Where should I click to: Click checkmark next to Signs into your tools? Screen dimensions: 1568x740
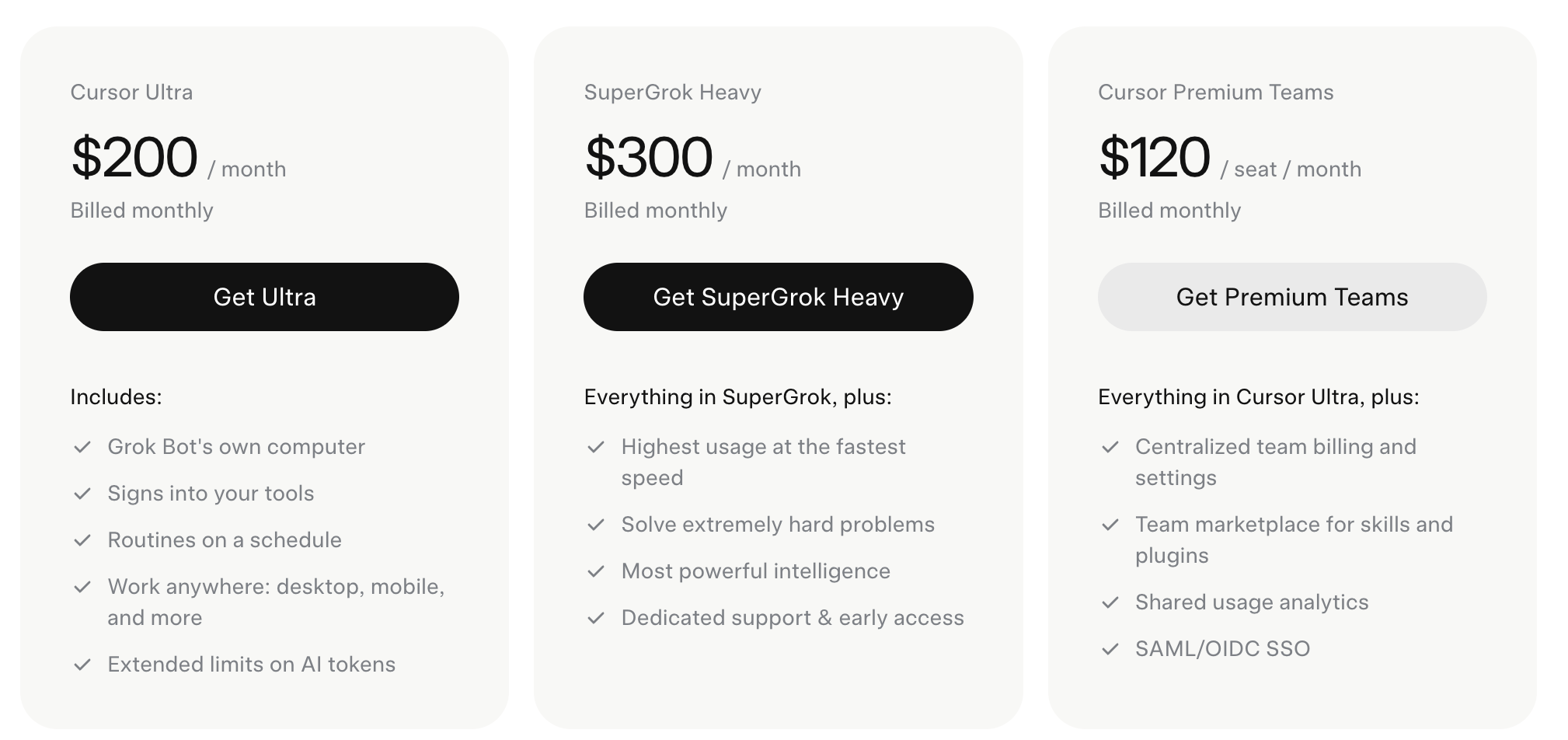click(82, 494)
